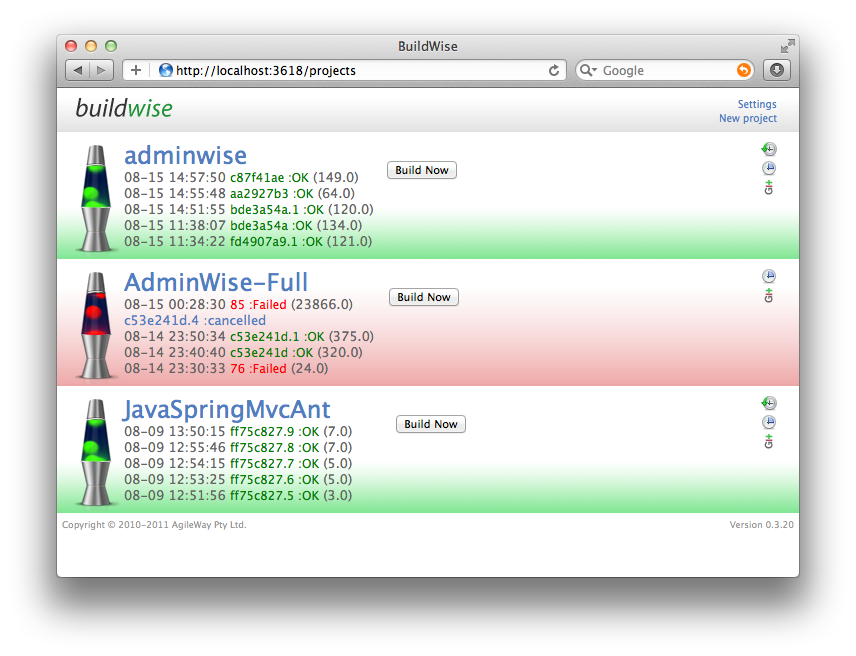Add bookmark with the plus button
Image resolution: width=856 pixels, height=656 pixels.
coord(136,70)
